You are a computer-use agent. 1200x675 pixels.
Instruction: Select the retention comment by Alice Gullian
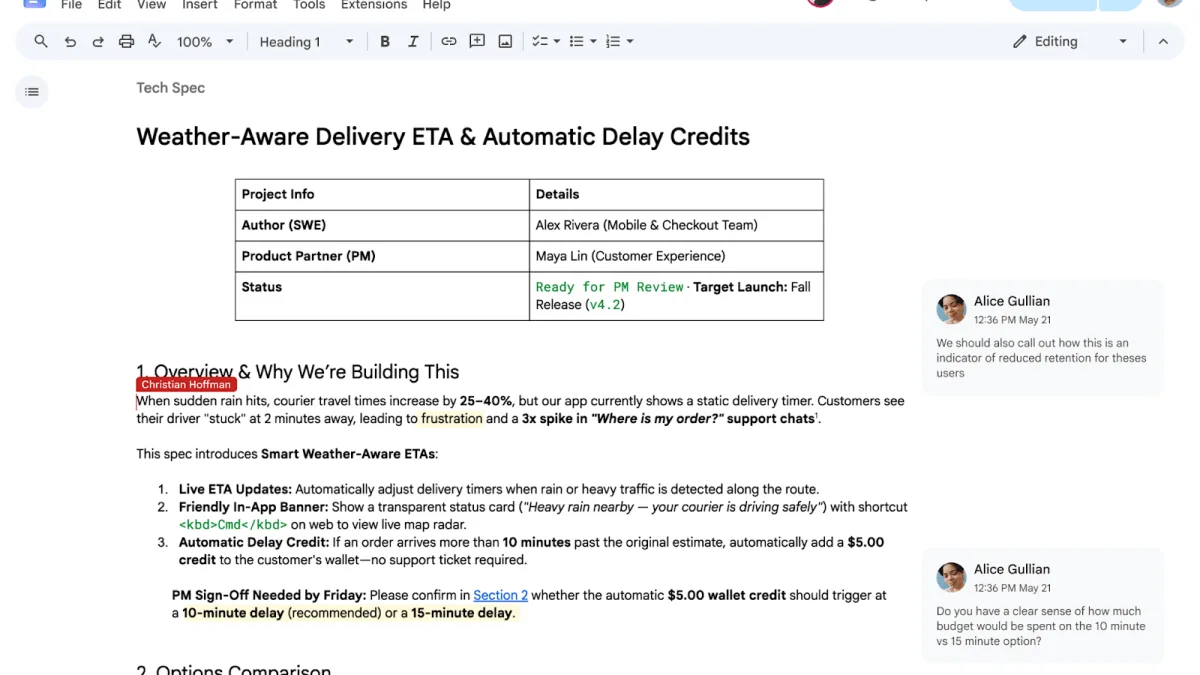[x=1042, y=337]
